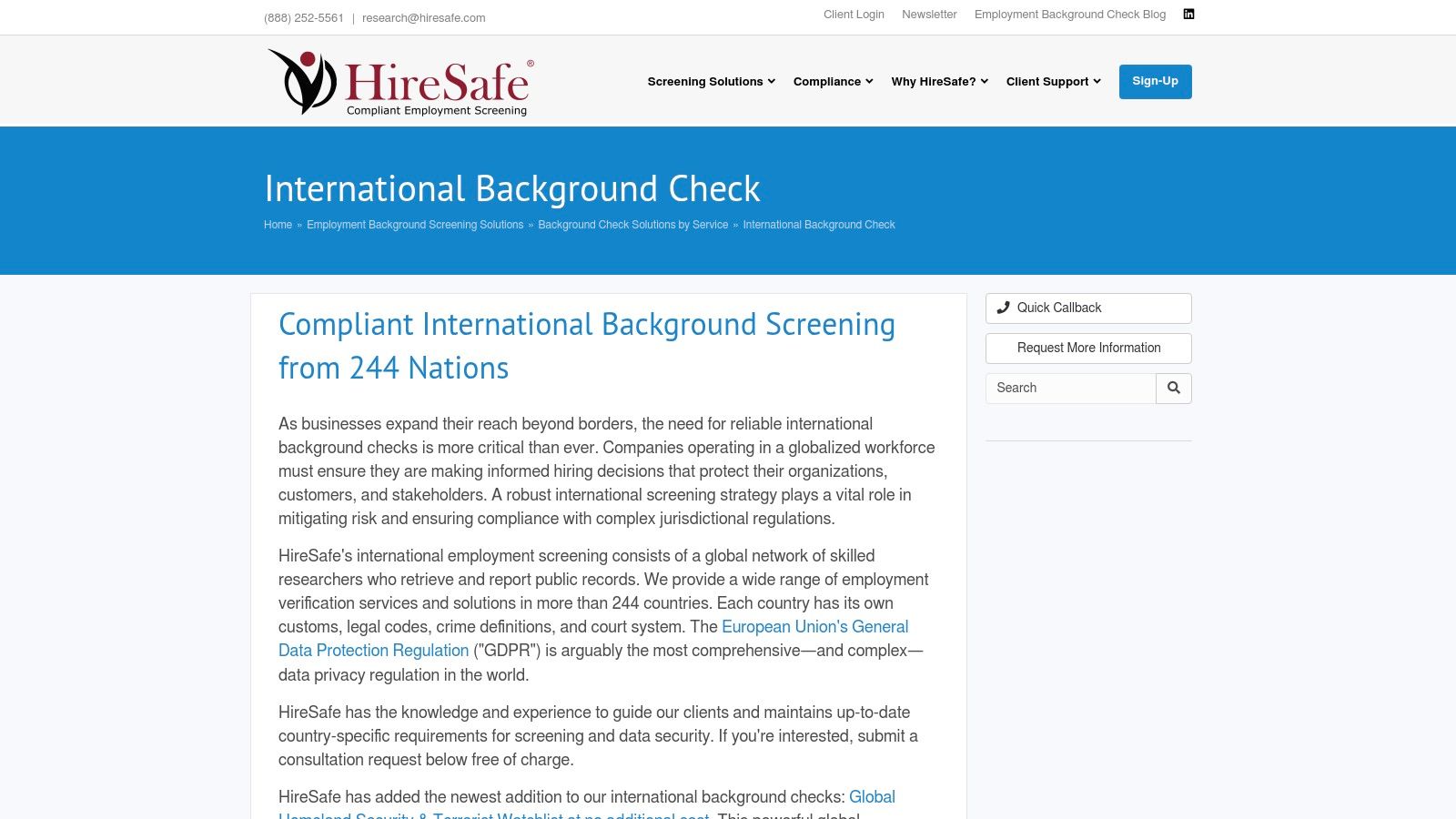Viewport: 1456px width, 819px height.
Task: Go to Home breadcrumb
Action: 278,225
